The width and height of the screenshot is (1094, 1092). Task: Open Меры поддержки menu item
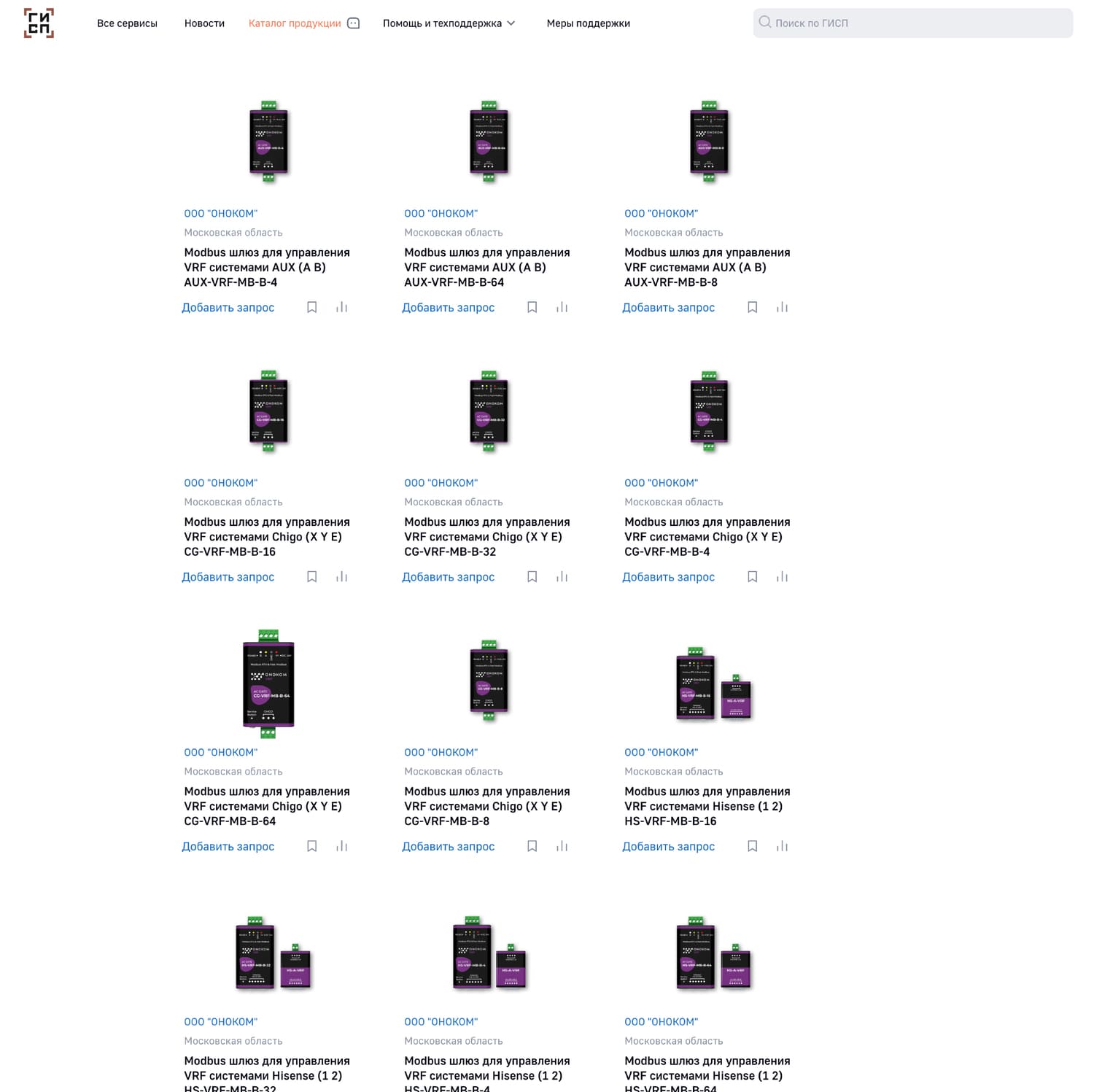point(588,23)
